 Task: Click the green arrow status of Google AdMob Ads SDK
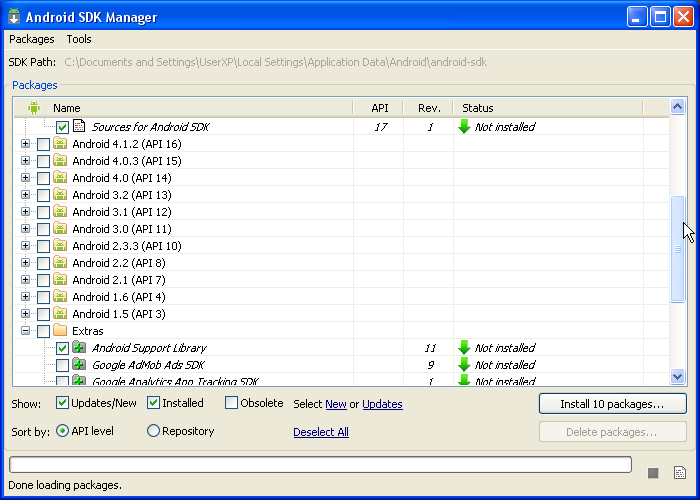click(464, 364)
